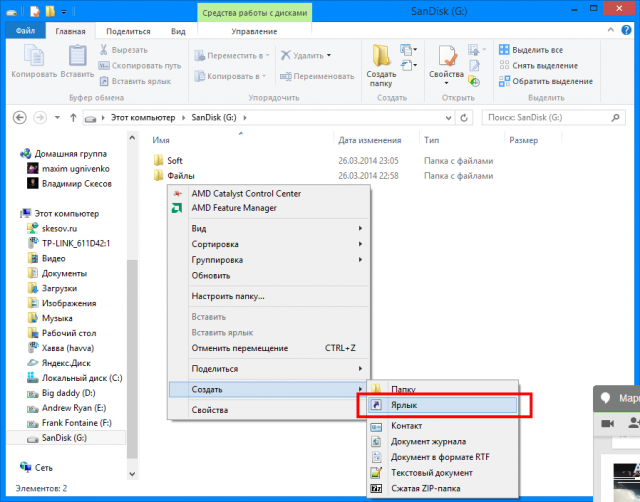Open the Сортировка context submenu

(269, 244)
